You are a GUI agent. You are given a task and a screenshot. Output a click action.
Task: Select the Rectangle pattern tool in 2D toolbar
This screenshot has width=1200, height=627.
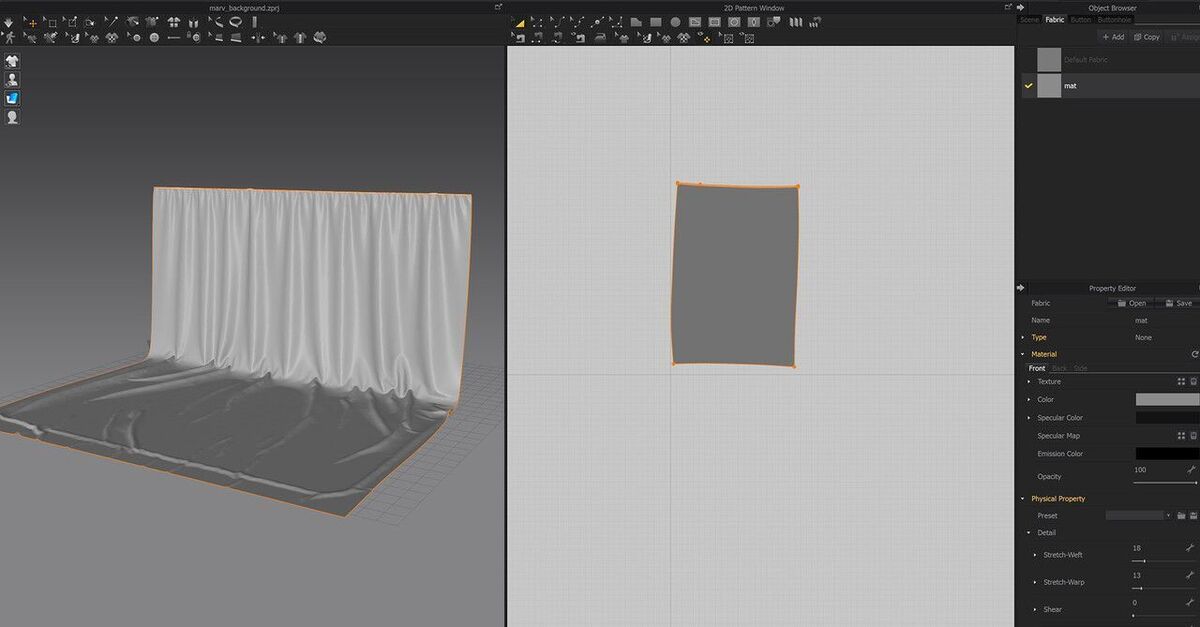656,21
